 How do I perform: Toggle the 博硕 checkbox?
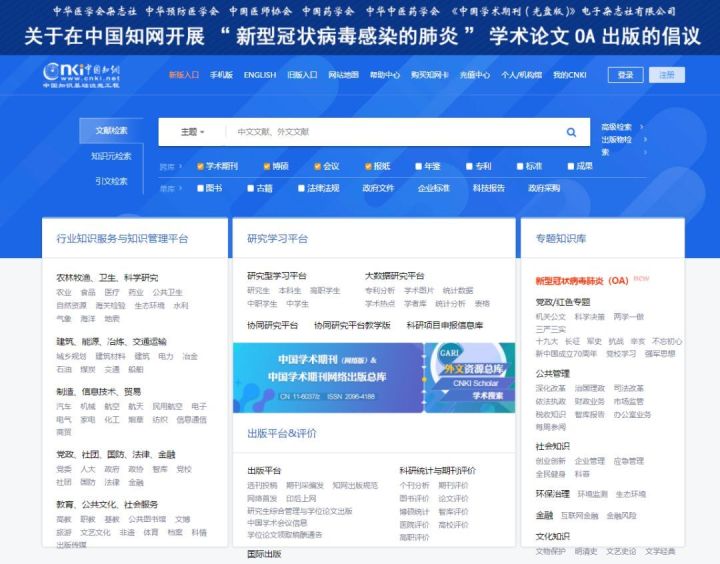[267, 166]
